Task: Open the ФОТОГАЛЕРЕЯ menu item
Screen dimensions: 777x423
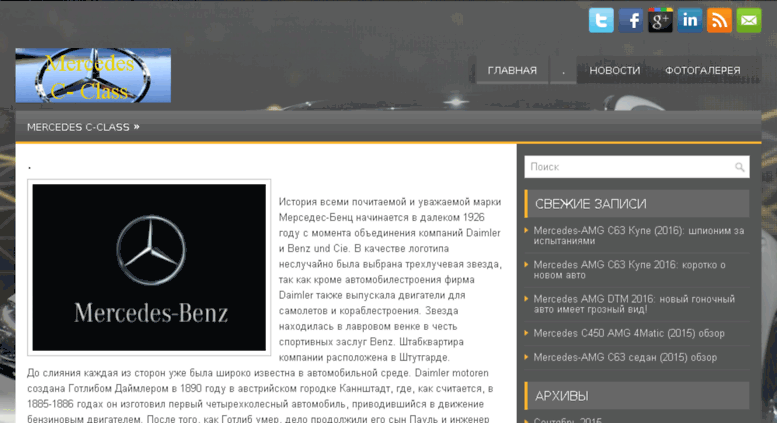Action: (703, 70)
